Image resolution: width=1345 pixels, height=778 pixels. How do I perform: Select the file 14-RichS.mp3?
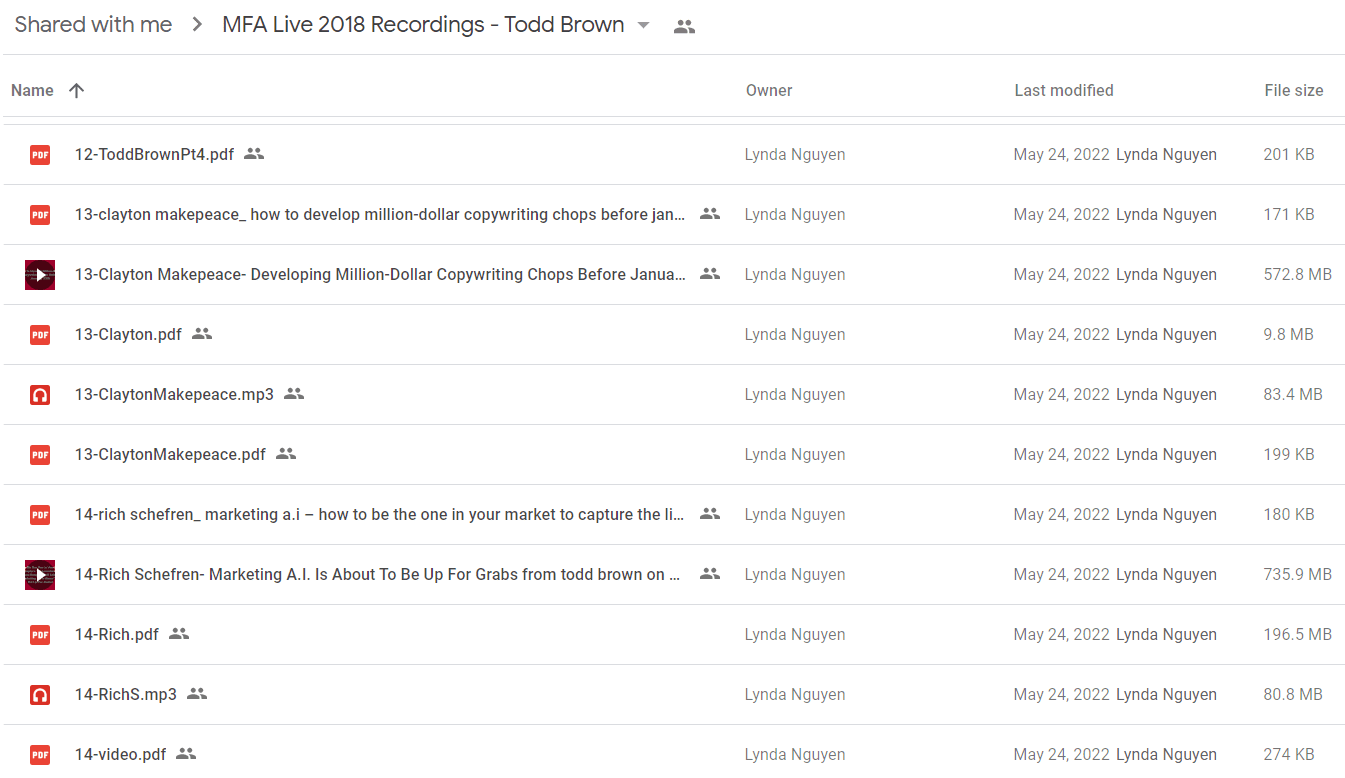(x=126, y=695)
